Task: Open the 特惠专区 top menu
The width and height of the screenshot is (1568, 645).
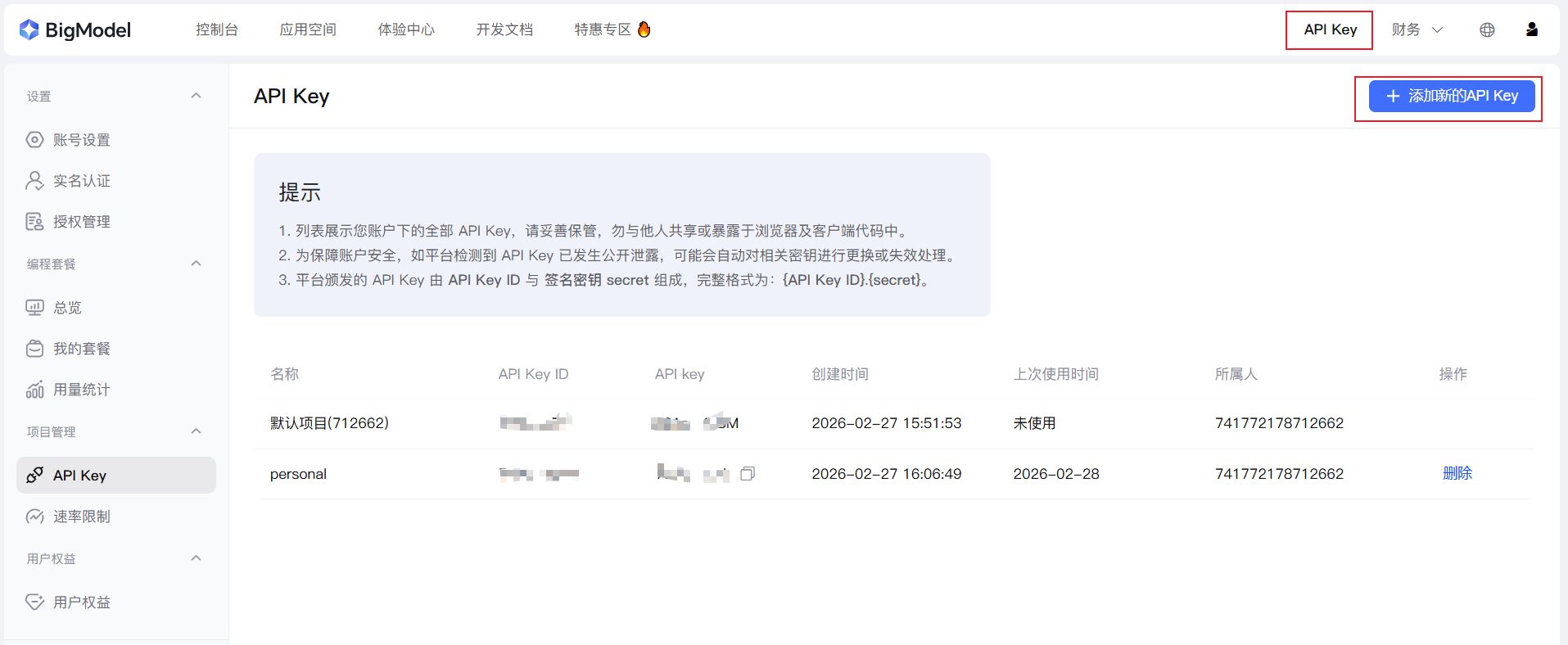Action: (x=603, y=29)
